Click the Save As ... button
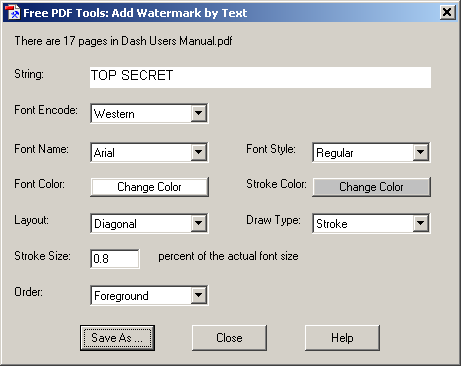The image size is (461, 366). [x=117, y=338]
